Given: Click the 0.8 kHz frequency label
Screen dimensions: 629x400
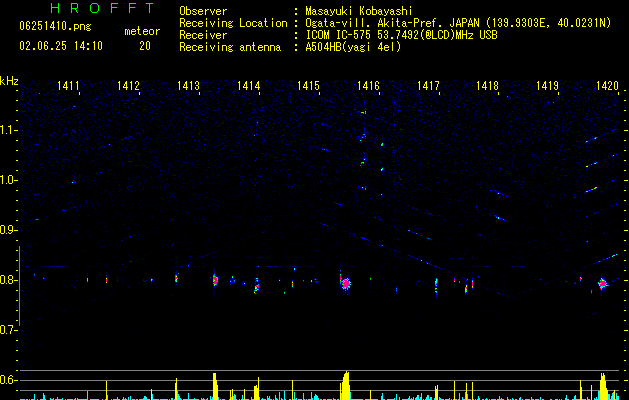Looking at the screenshot, I should coord(9,280).
